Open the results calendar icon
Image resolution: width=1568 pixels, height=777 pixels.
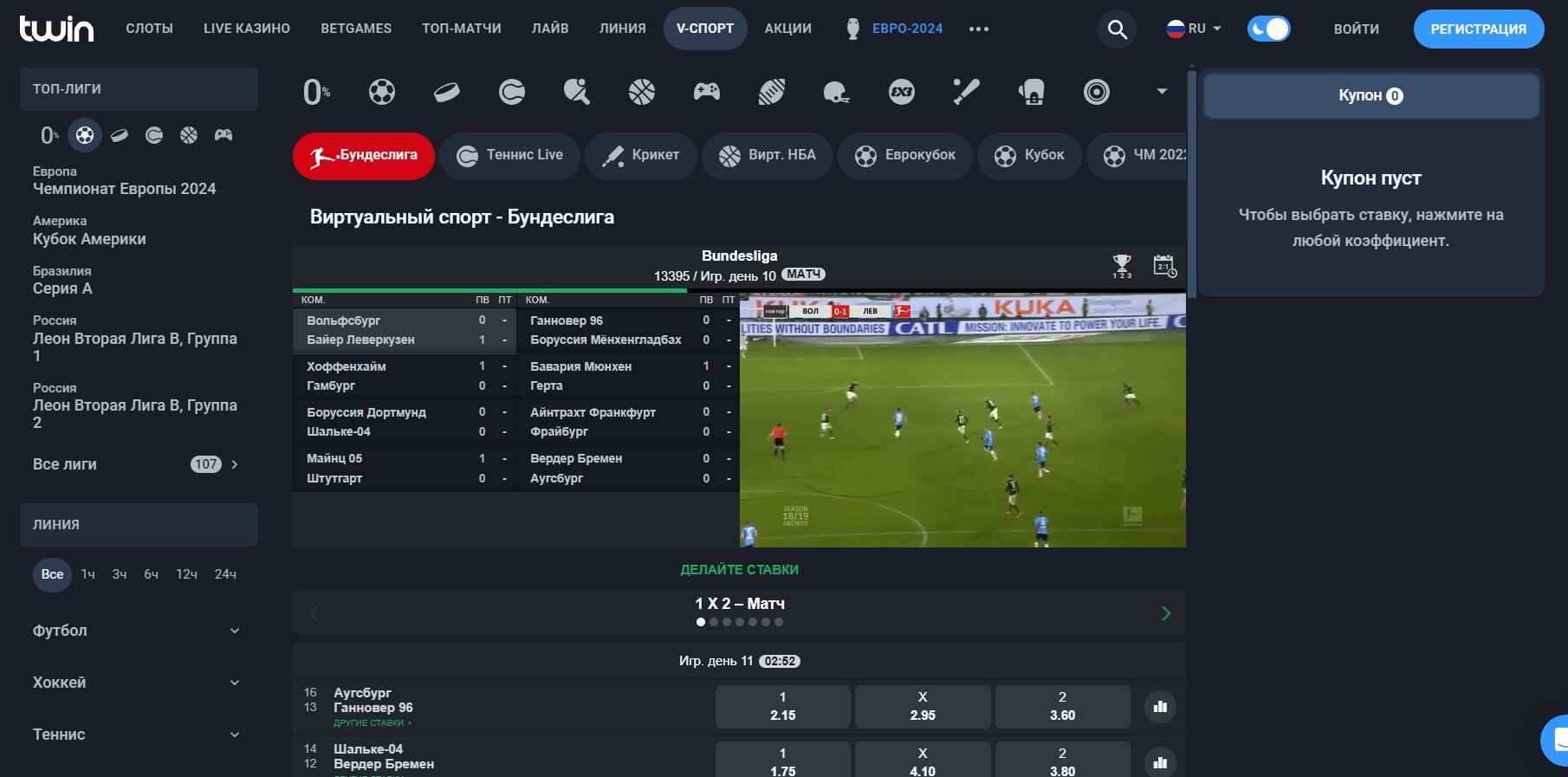(1164, 266)
